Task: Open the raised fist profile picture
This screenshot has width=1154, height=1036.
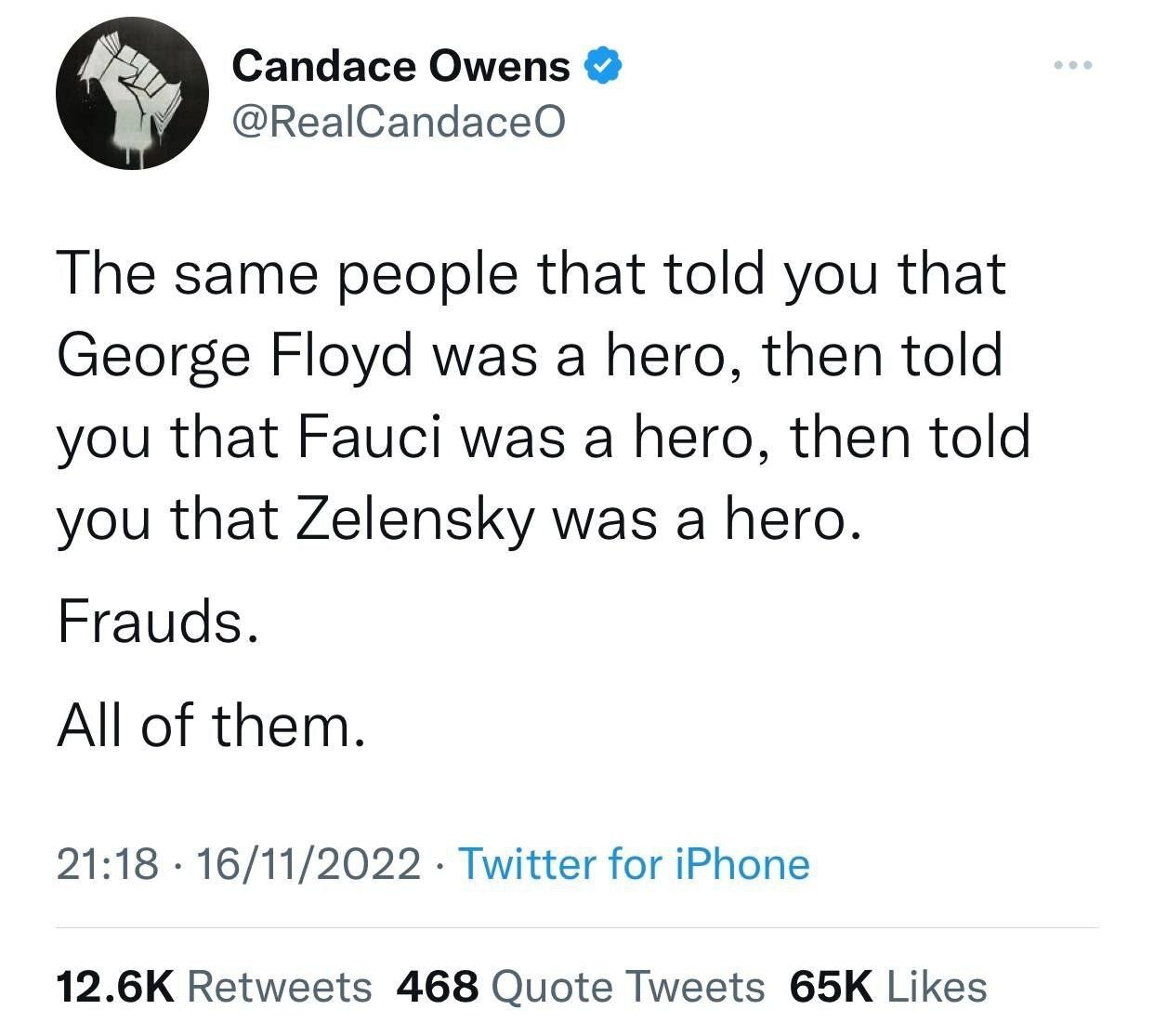Action: (x=132, y=94)
